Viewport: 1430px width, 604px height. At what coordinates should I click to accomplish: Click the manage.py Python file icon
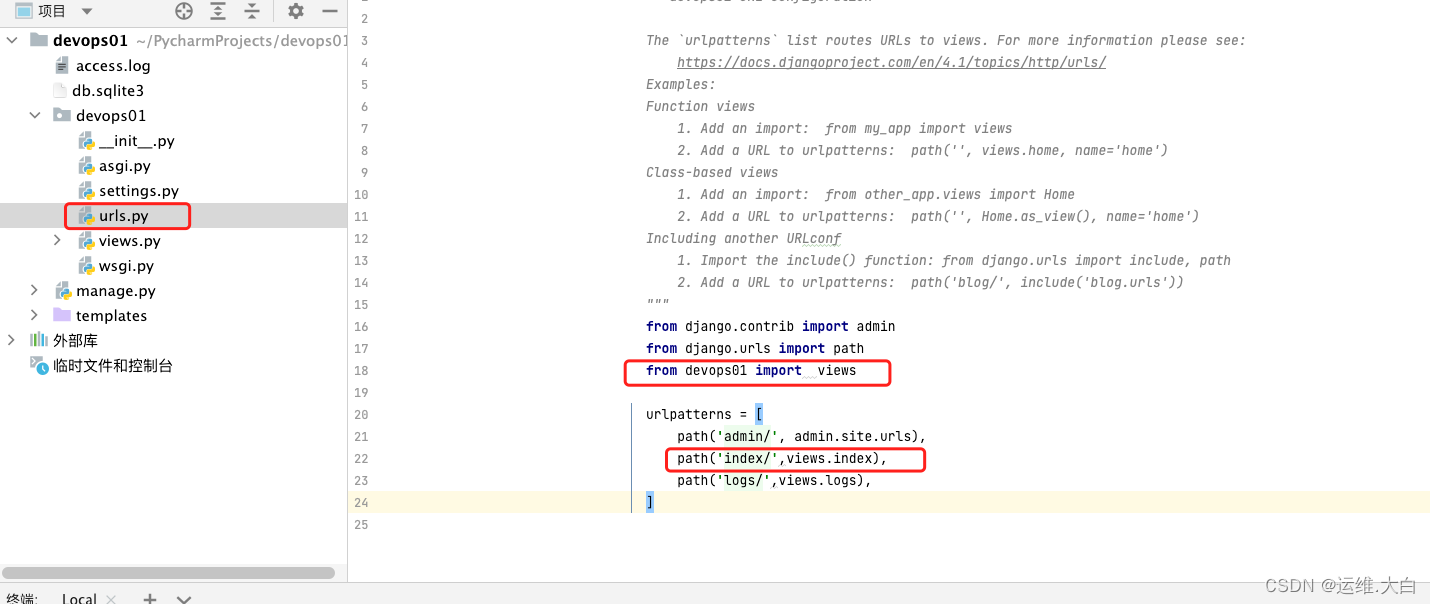pos(62,290)
